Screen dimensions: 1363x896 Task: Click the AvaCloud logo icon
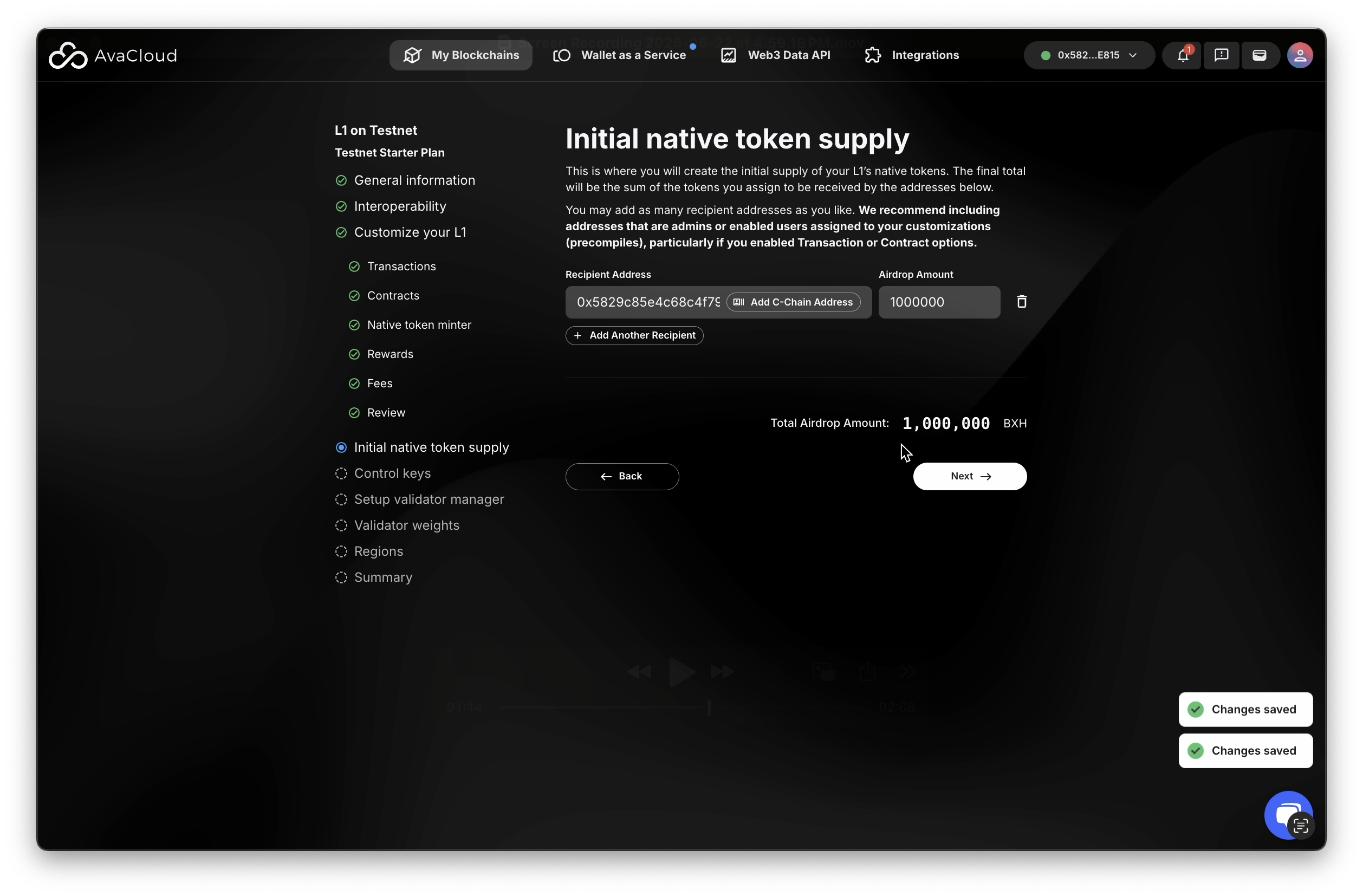coord(68,56)
